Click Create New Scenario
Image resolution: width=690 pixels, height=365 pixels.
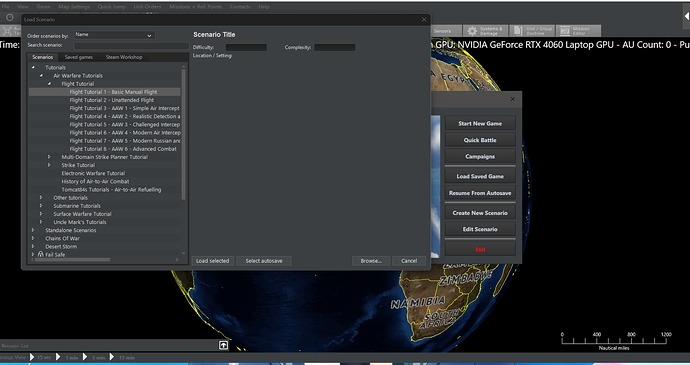[480, 213]
